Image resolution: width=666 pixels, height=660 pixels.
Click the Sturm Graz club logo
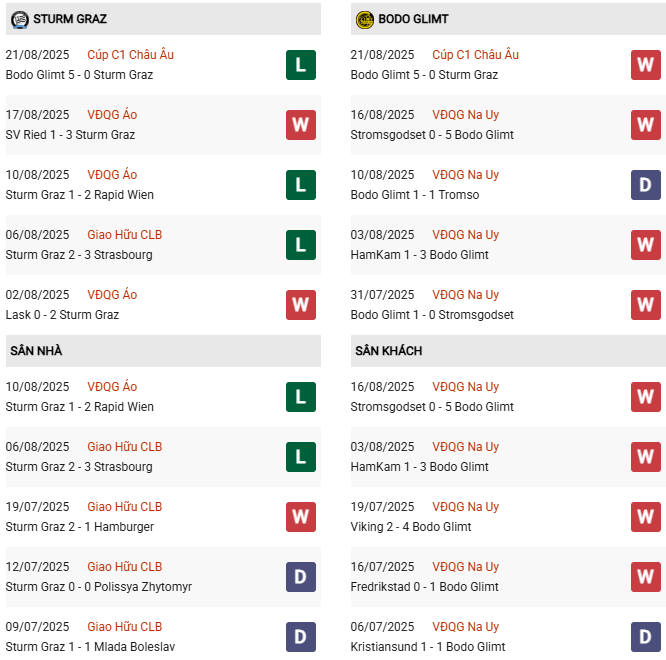point(18,19)
